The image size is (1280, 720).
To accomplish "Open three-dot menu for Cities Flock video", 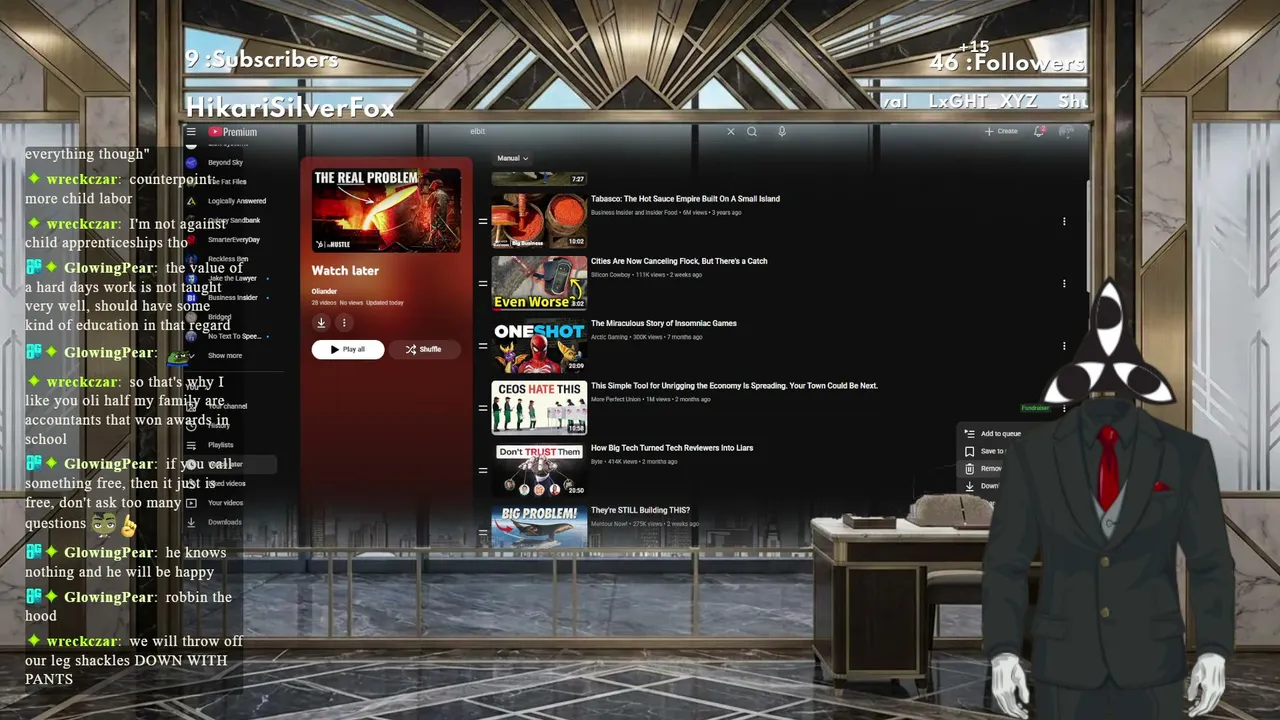I will click(x=1064, y=283).
